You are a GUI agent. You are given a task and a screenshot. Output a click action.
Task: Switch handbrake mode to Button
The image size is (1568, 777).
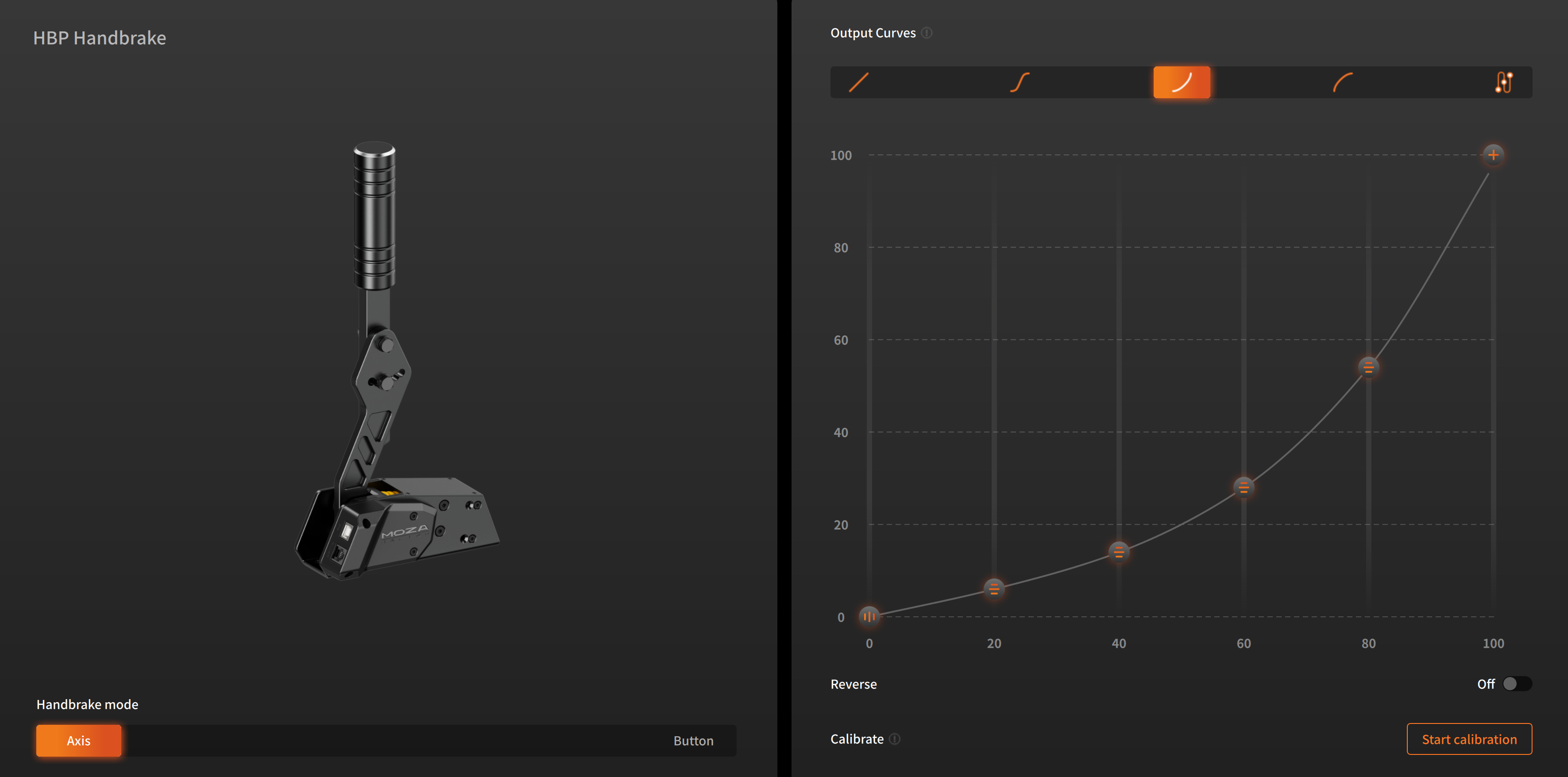tap(693, 740)
